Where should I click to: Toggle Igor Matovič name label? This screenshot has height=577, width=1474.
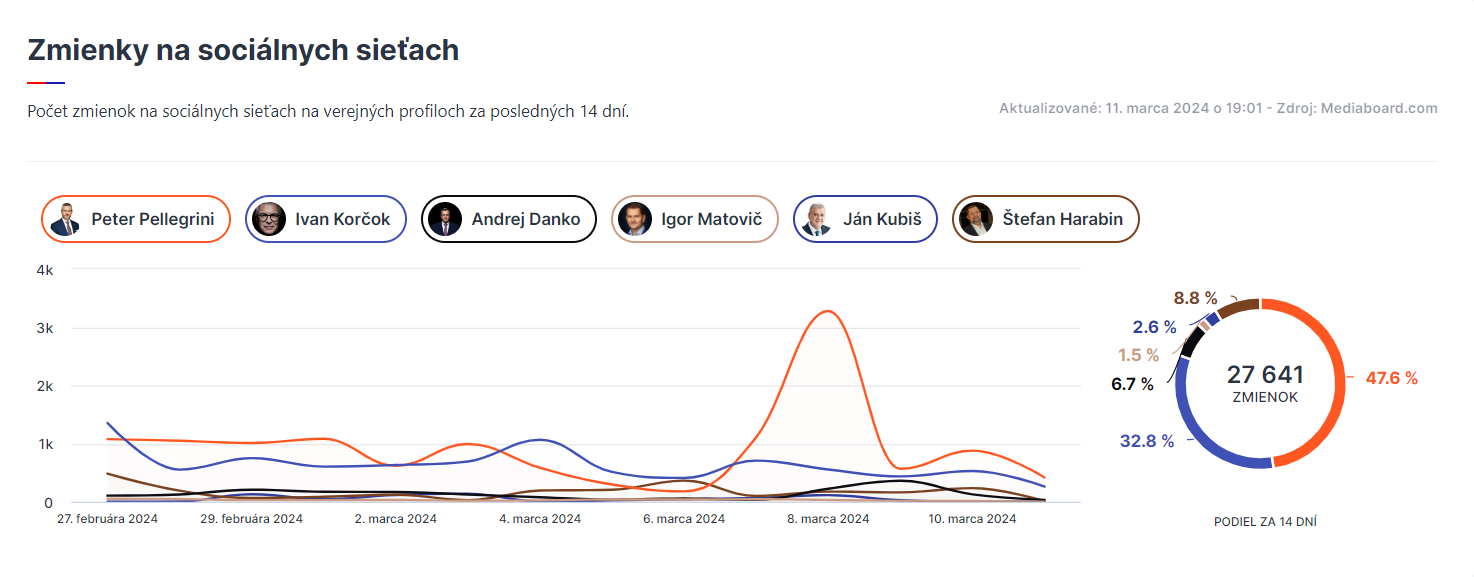coord(712,219)
